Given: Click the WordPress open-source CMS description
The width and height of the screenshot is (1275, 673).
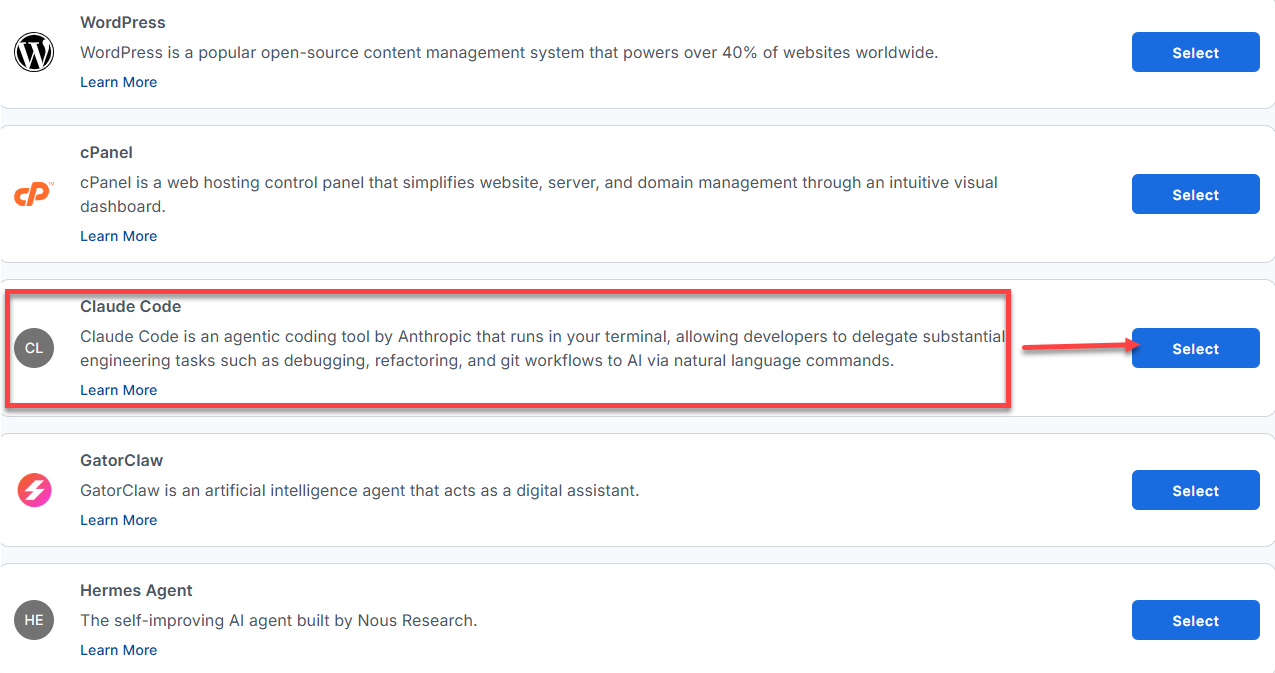Looking at the screenshot, I should 509,52.
